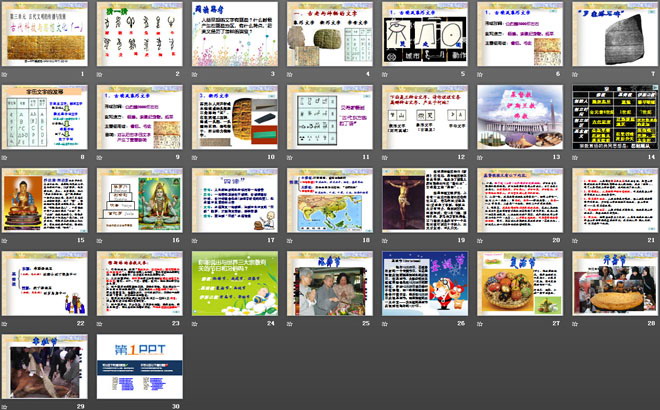Select slide 19 crucifixion painting thumbnail
The height and width of the screenshot is (410, 660).
click(x=425, y=201)
